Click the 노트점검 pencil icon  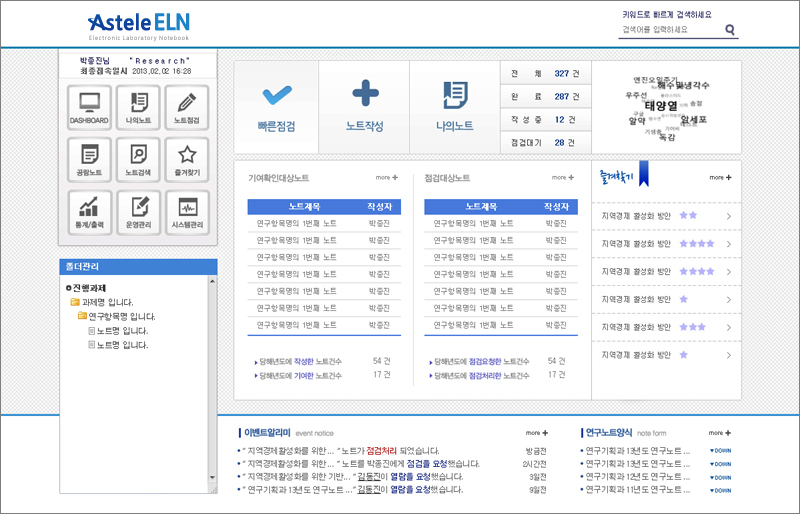pyautogui.click(x=187, y=107)
